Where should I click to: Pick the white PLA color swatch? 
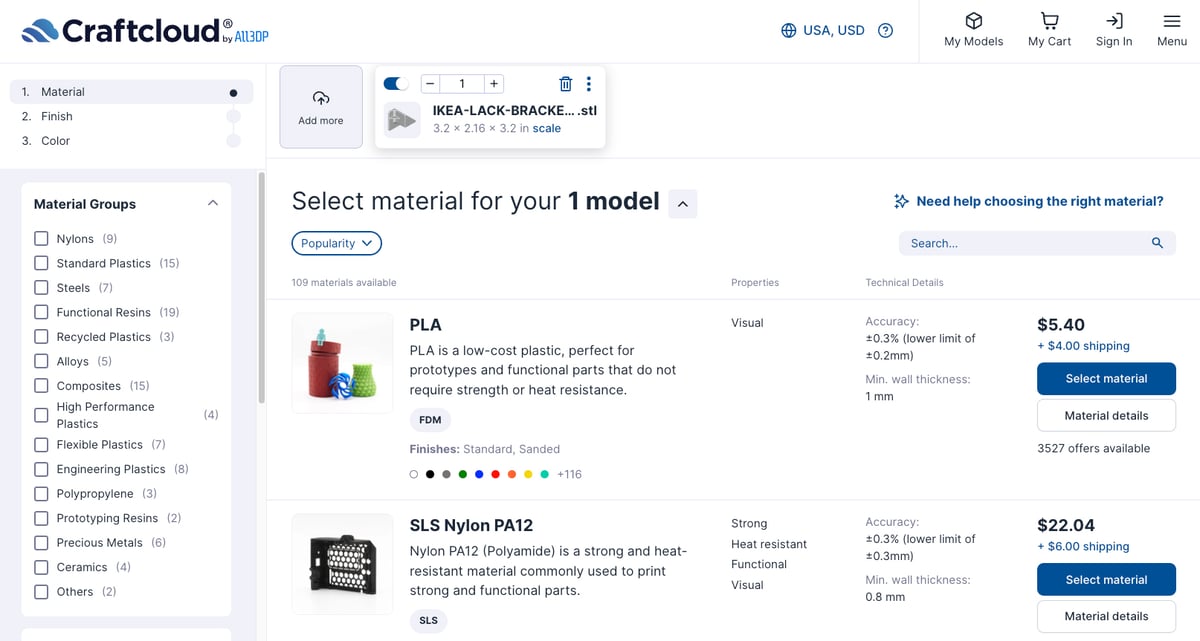[414, 474]
